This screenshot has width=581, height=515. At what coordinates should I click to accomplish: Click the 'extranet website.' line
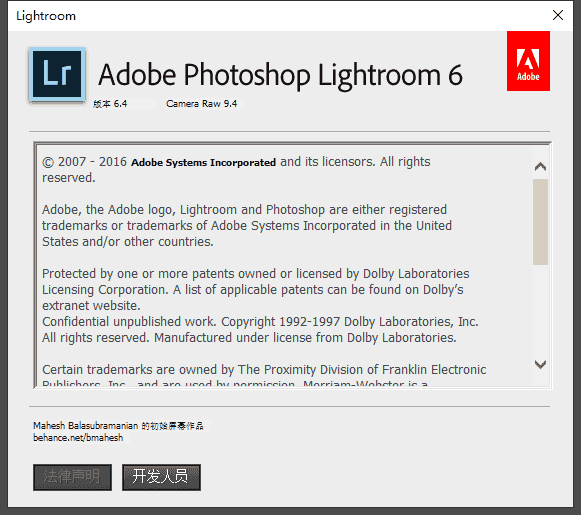point(91,306)
